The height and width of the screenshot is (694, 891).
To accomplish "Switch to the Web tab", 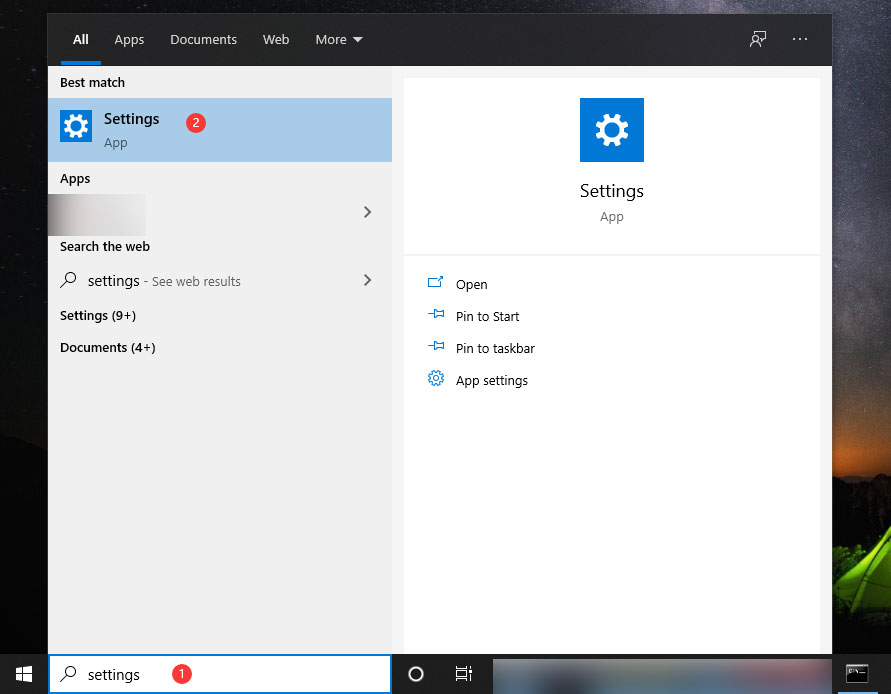I will coord(276,40).
